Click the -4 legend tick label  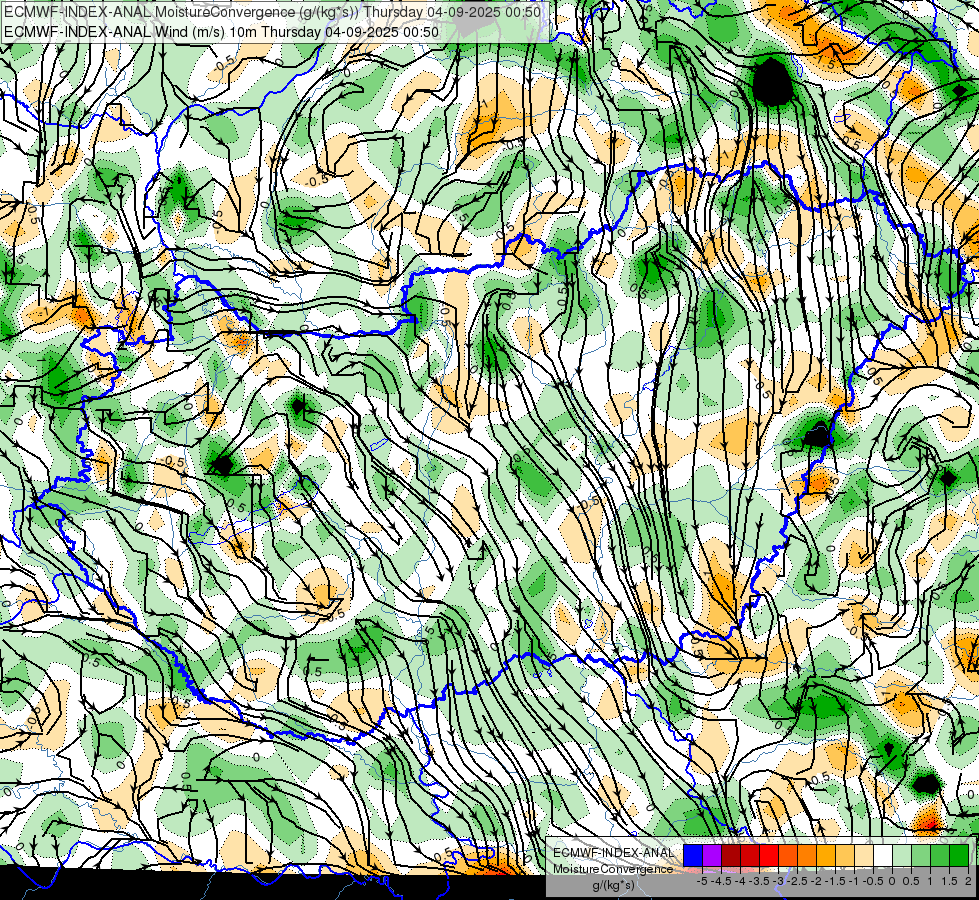740,881
